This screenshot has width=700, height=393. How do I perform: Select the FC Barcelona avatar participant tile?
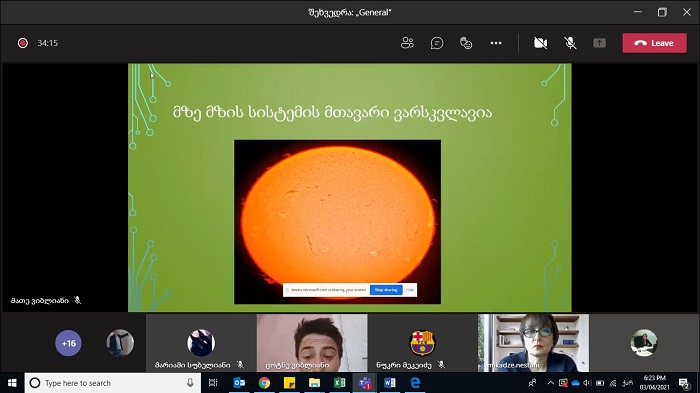click(x=422, y=343)
